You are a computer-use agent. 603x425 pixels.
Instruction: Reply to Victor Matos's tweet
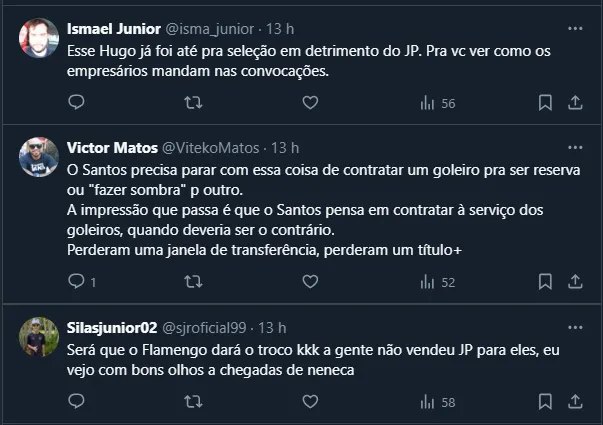coord(77,282)
